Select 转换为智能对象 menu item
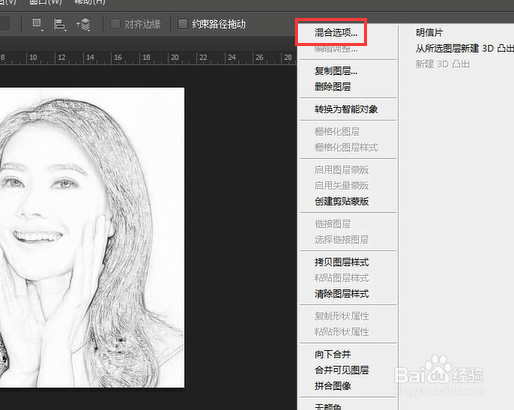Screen dimensions: 514x410 [x=346, y=109]
